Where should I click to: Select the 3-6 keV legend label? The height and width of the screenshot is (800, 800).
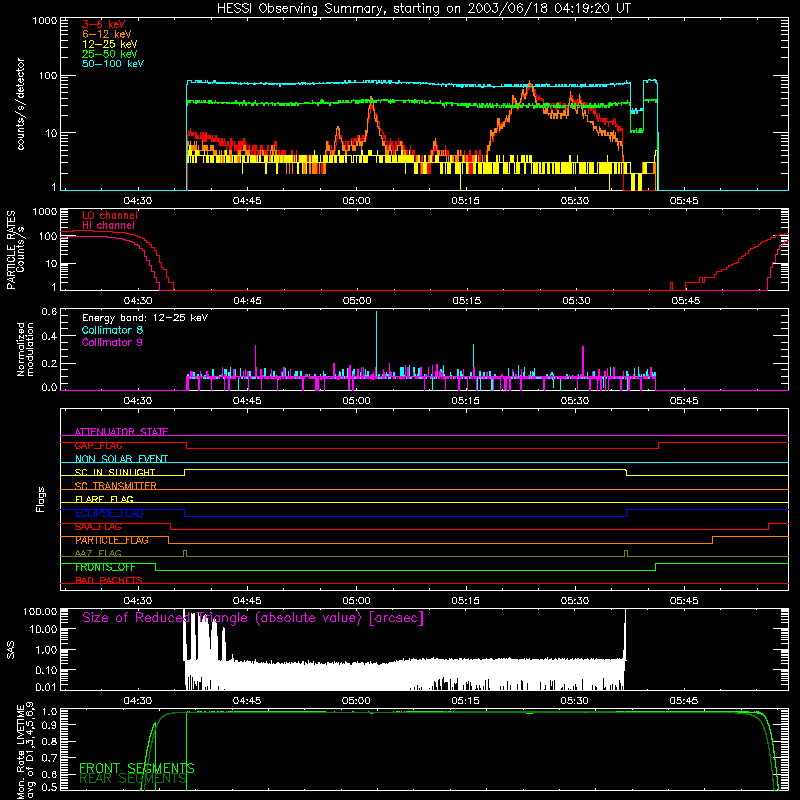[104, 24]
